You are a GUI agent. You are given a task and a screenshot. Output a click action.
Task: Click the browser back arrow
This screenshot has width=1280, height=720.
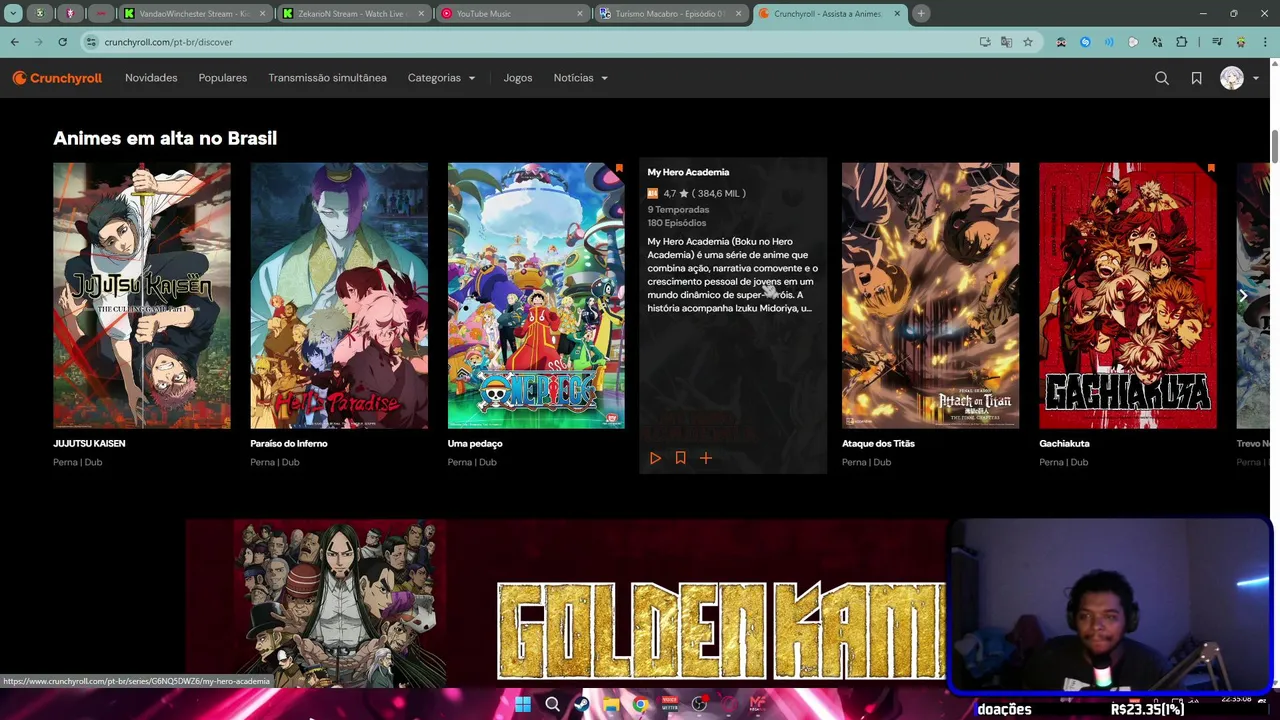14,42
